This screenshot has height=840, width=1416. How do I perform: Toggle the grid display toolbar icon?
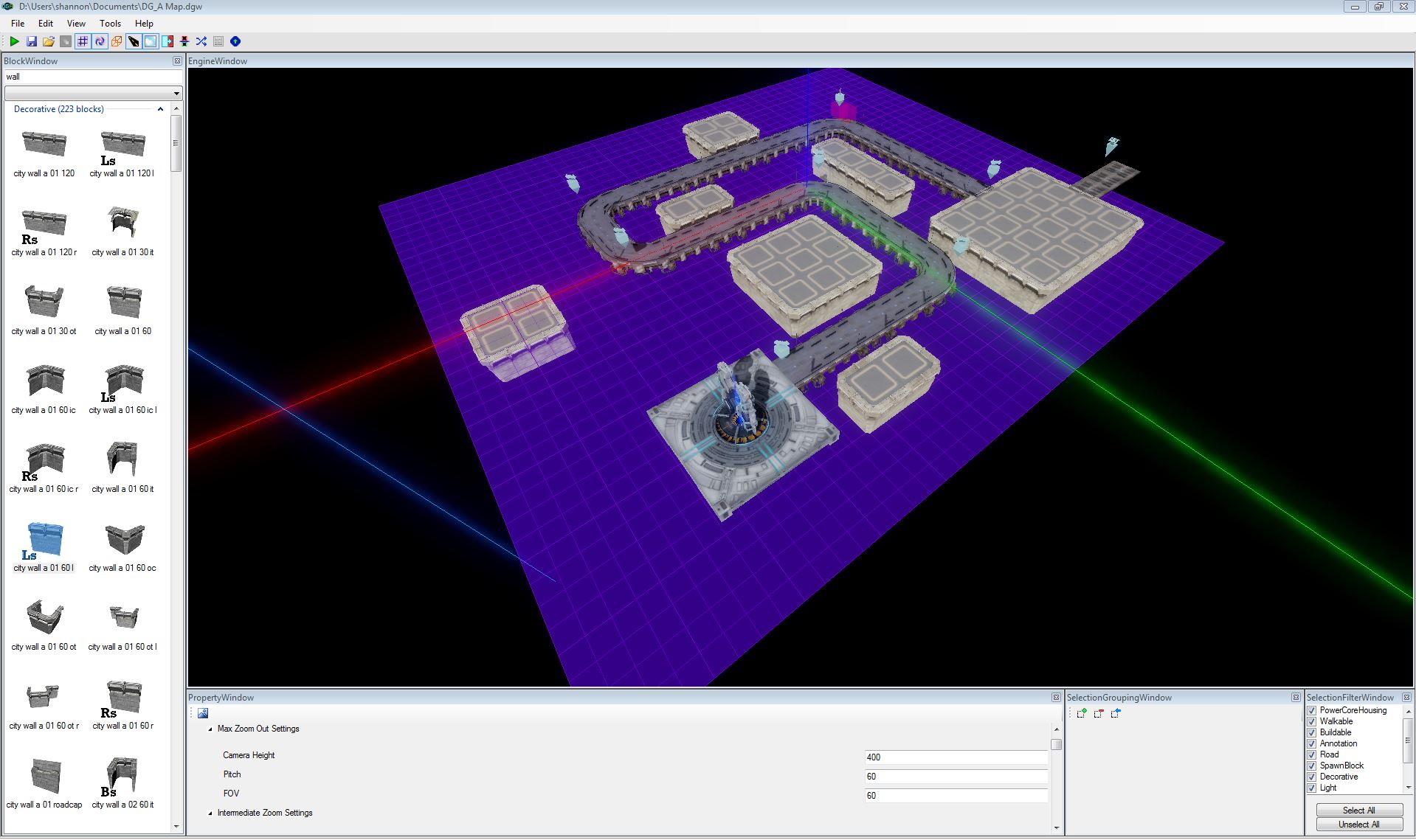tap(83, 41)
